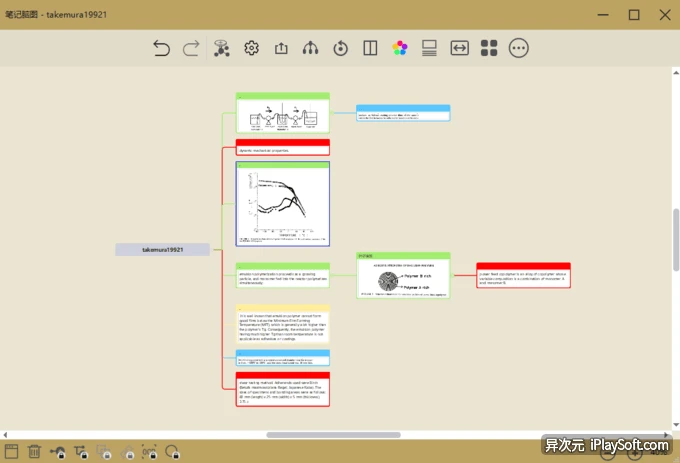
Task: Click the redo arrow in toolbar
Action: [191, 48]
